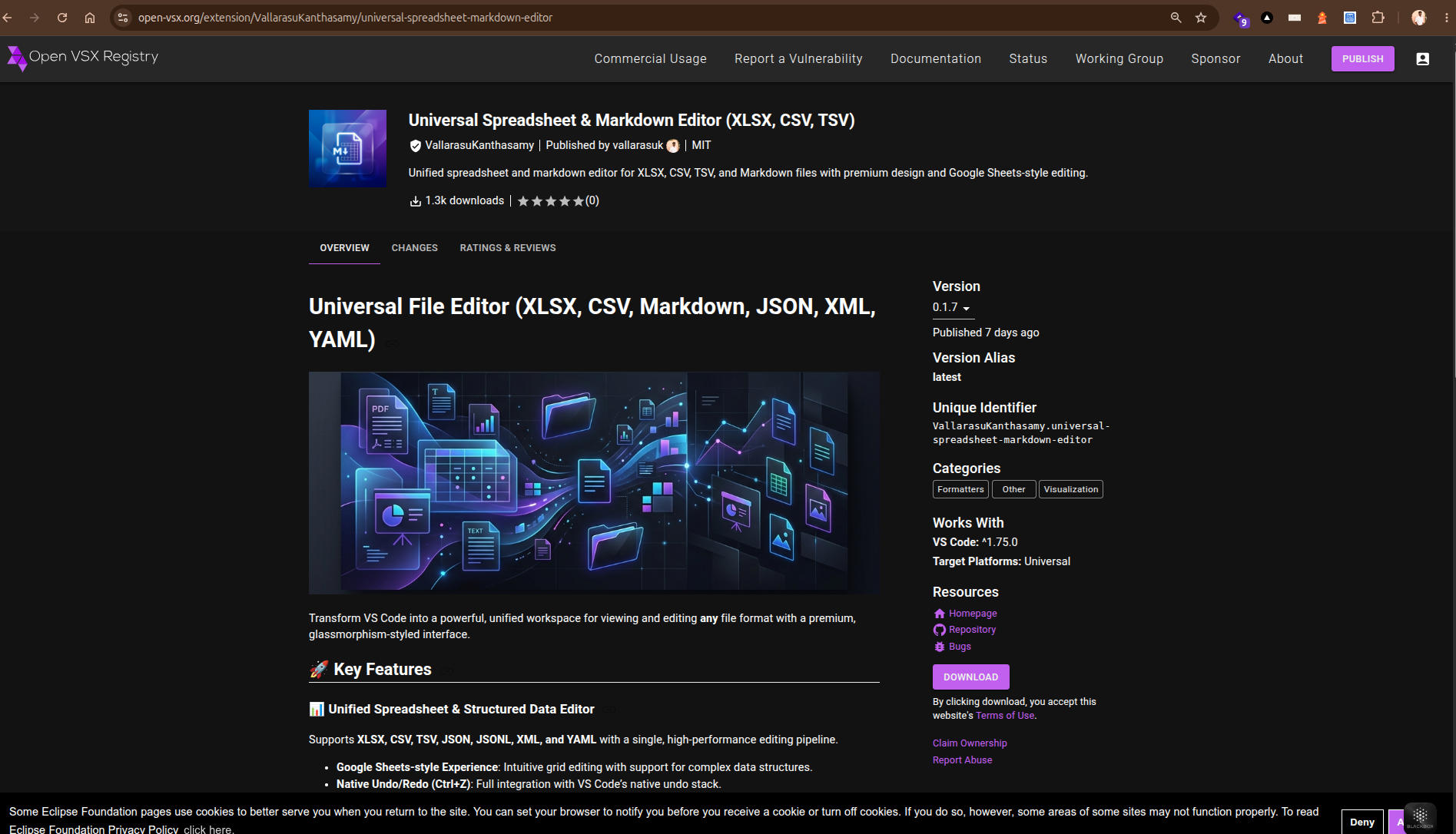Viewport: 1456px width, 834px height.
Task: Open the Repository resource link
Action: [972, 630]
